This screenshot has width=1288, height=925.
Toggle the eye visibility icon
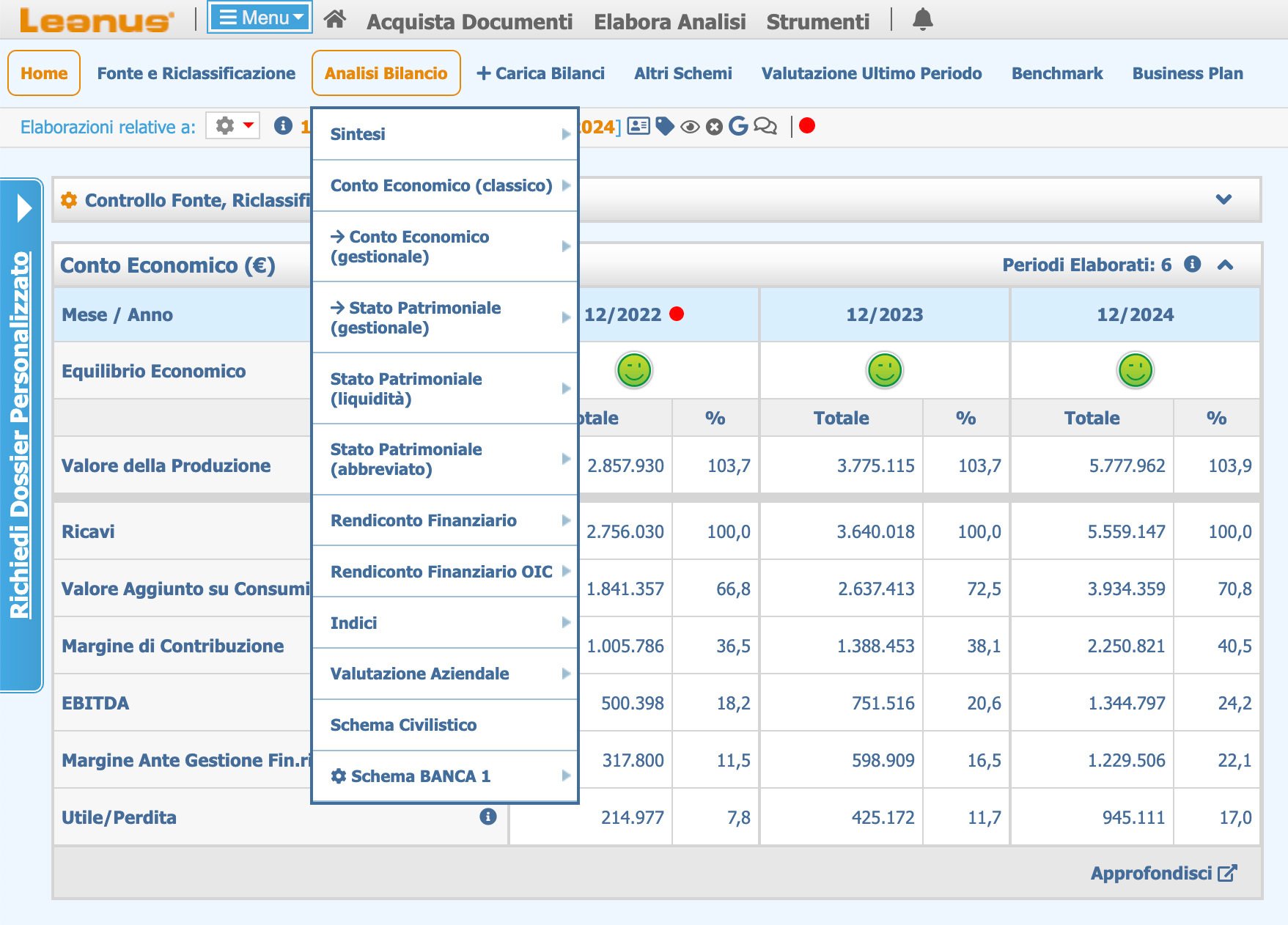(x=690, y=127)
